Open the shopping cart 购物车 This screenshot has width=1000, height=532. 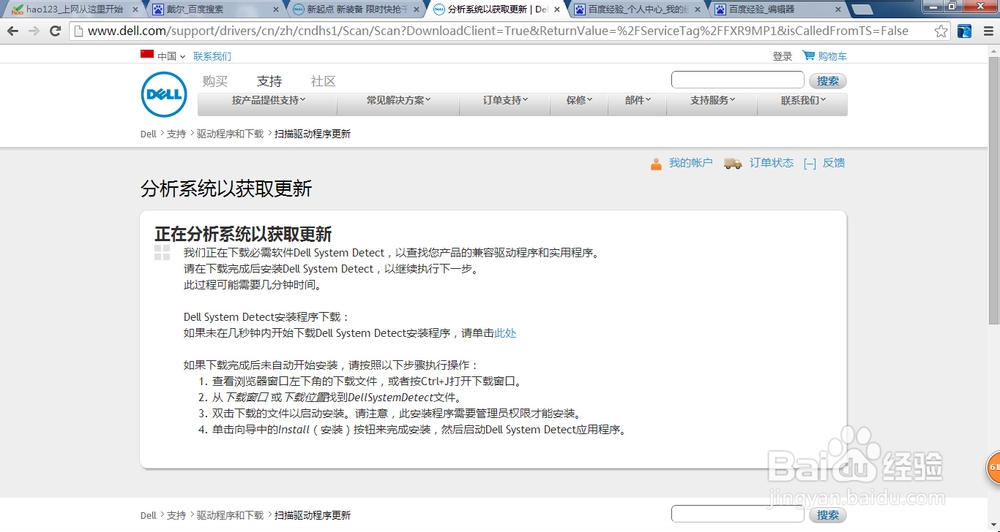click(x=825, y=56)
